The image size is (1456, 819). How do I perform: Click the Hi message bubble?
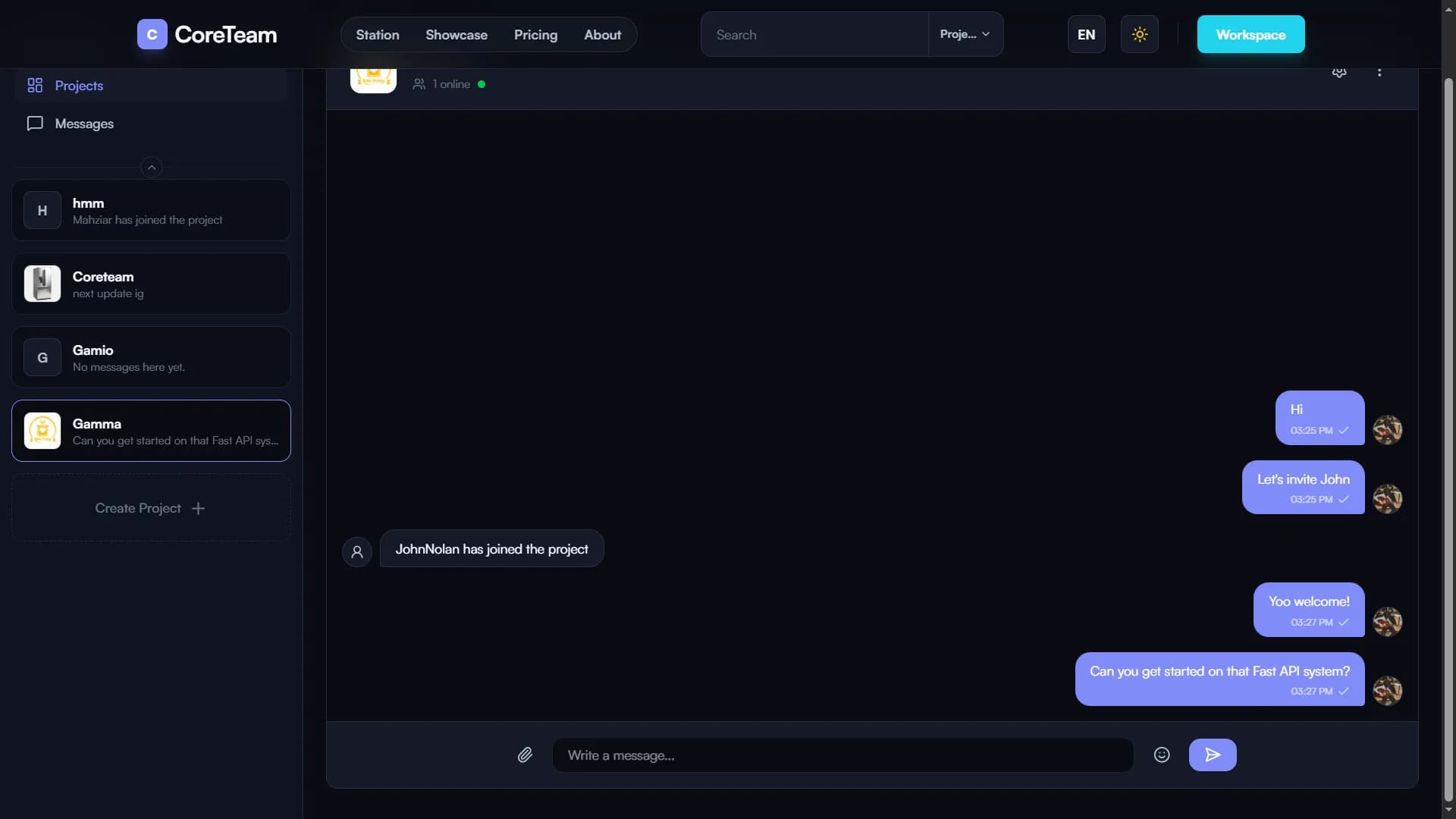point(1319,418)
